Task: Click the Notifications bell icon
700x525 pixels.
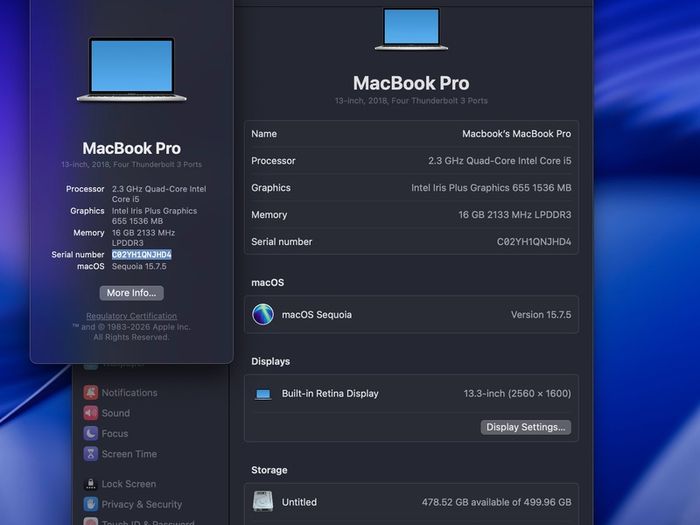Action: 91,392
